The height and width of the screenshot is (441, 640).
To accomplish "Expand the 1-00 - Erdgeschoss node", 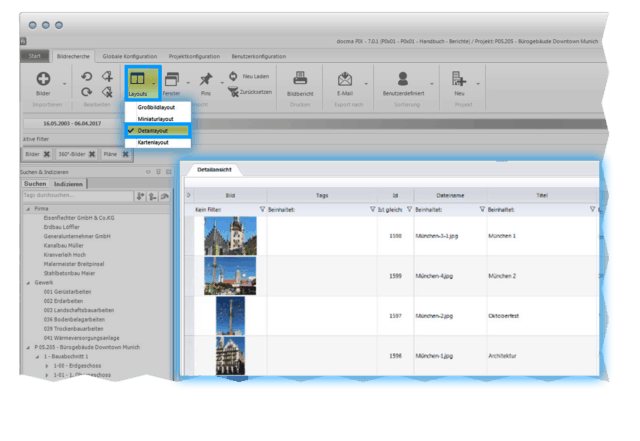I will [47, 366].
